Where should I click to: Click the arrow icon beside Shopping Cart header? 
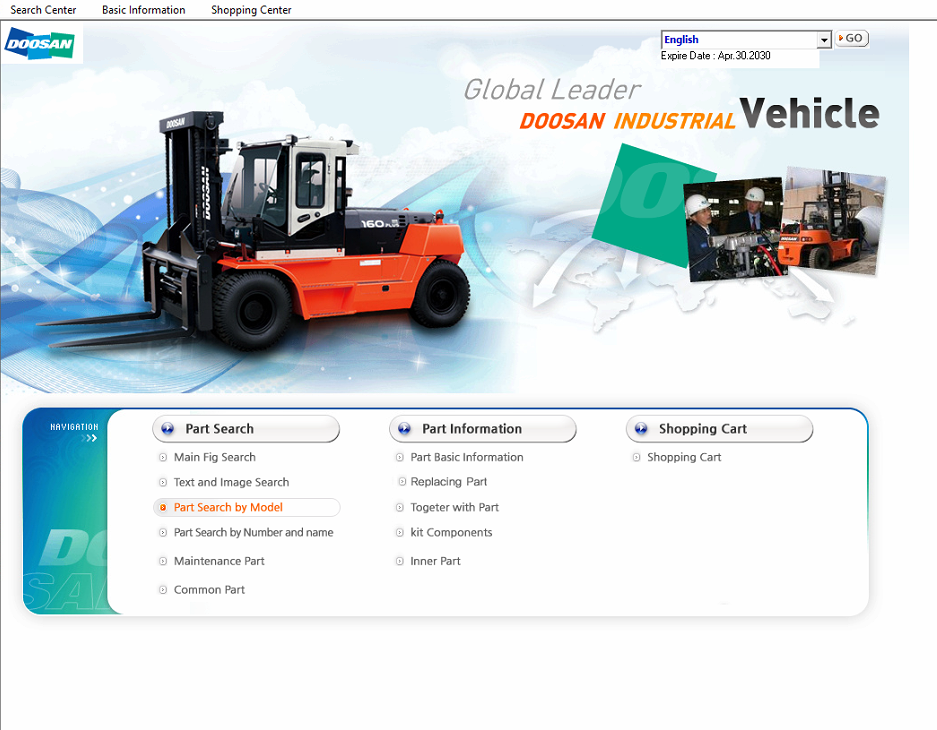point(641,429)
